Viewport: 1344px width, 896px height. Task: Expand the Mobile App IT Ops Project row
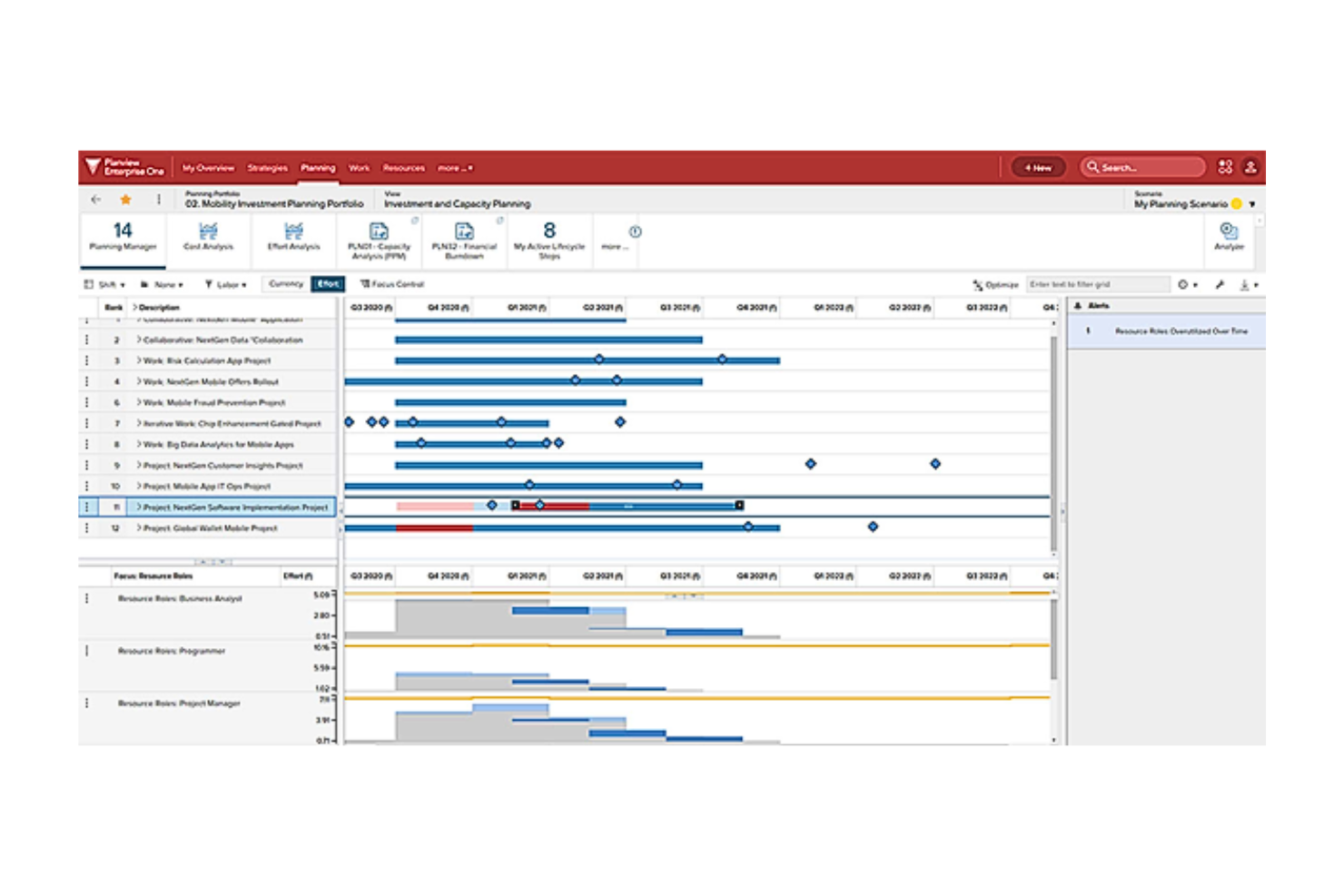point(138,486)
